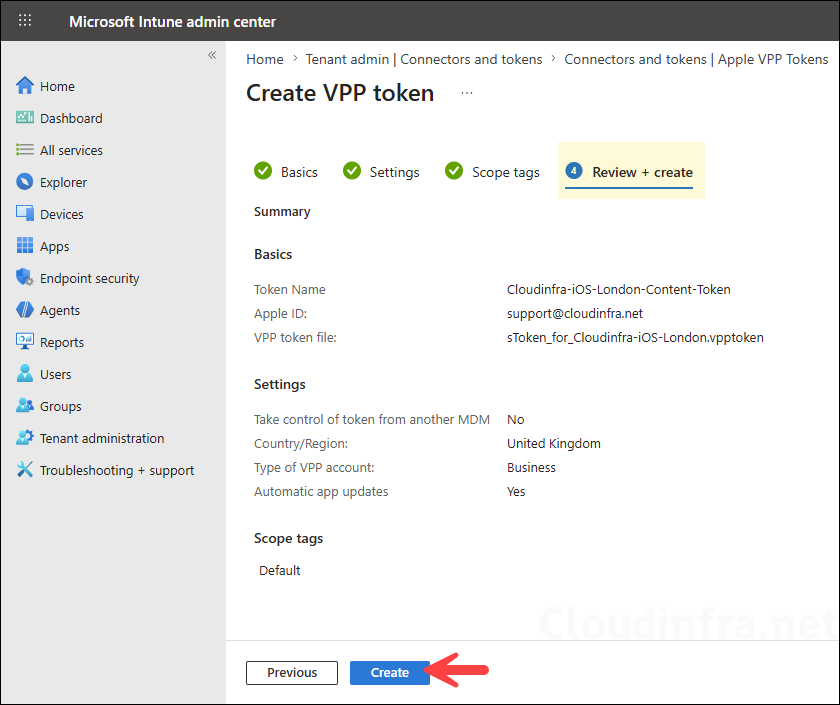Open Home in the left navigation
This screenshot has height=705, width=840.
(57, 86)
